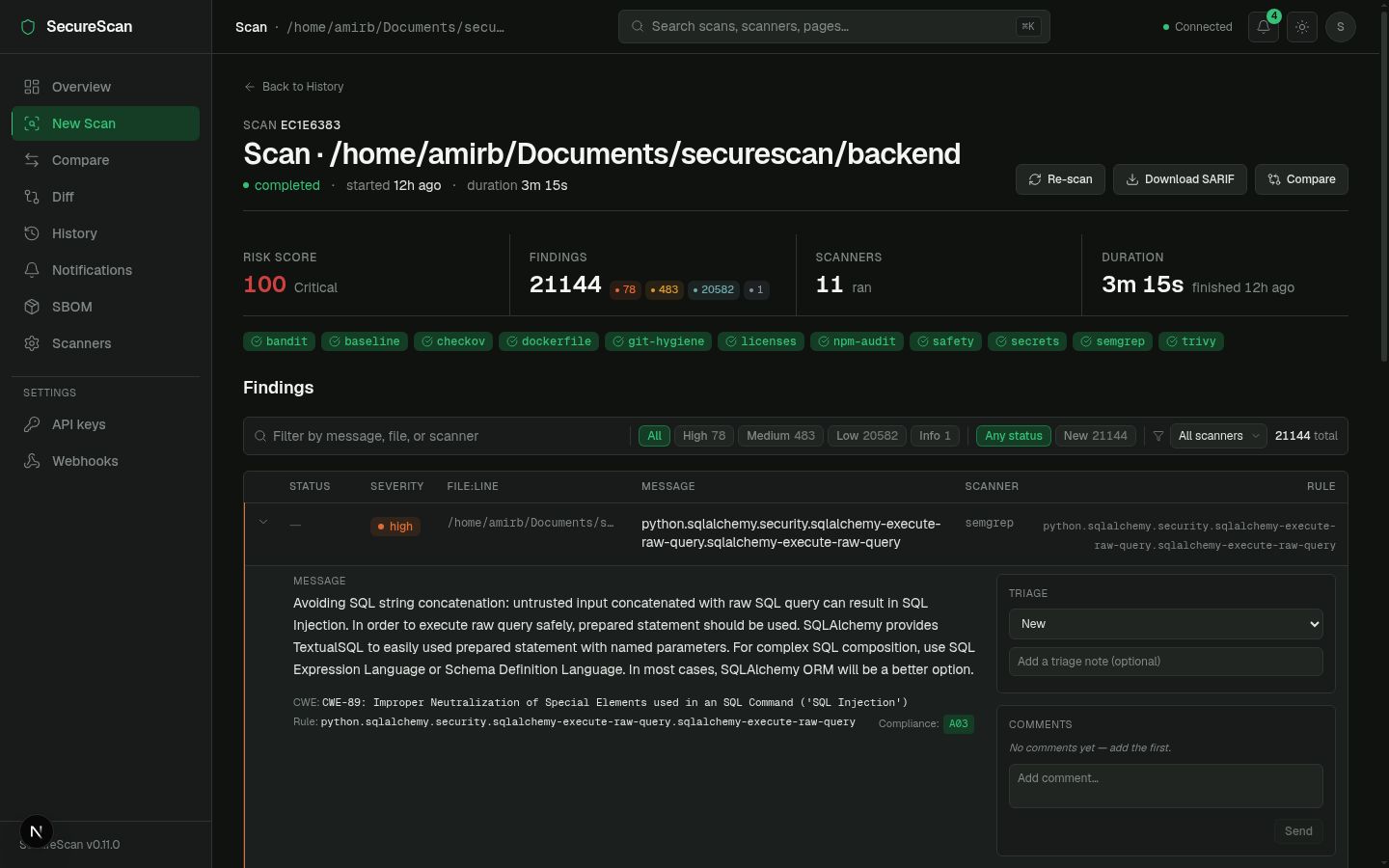Screen dimensions: 1389x868
Task: Click the History clock icon in sidebar
Action: point(32,233)
